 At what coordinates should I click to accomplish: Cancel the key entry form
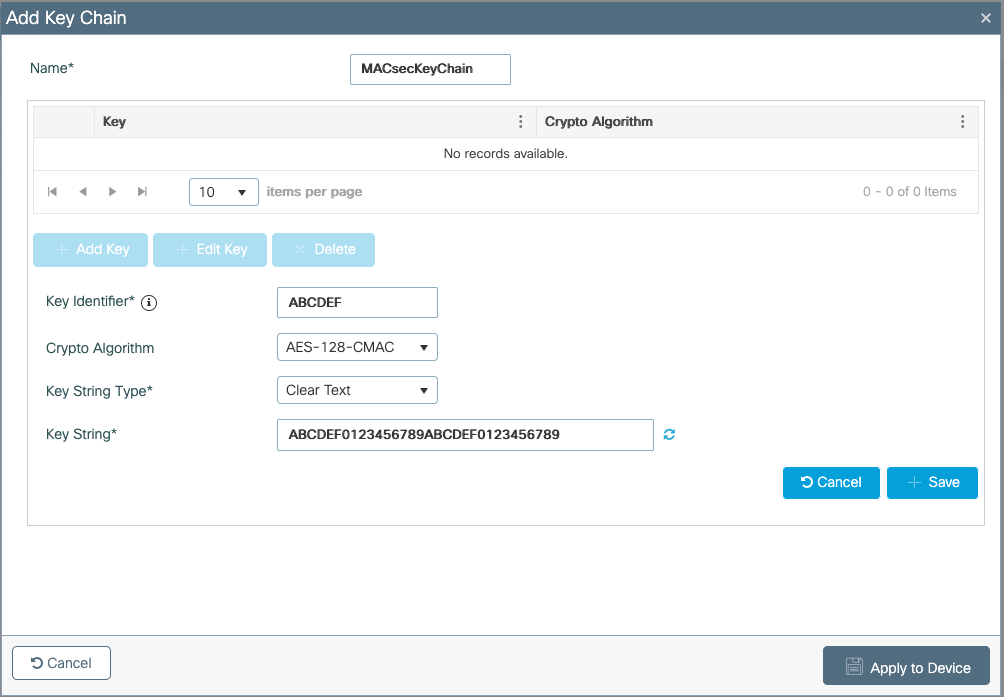[x=831, y=483]
